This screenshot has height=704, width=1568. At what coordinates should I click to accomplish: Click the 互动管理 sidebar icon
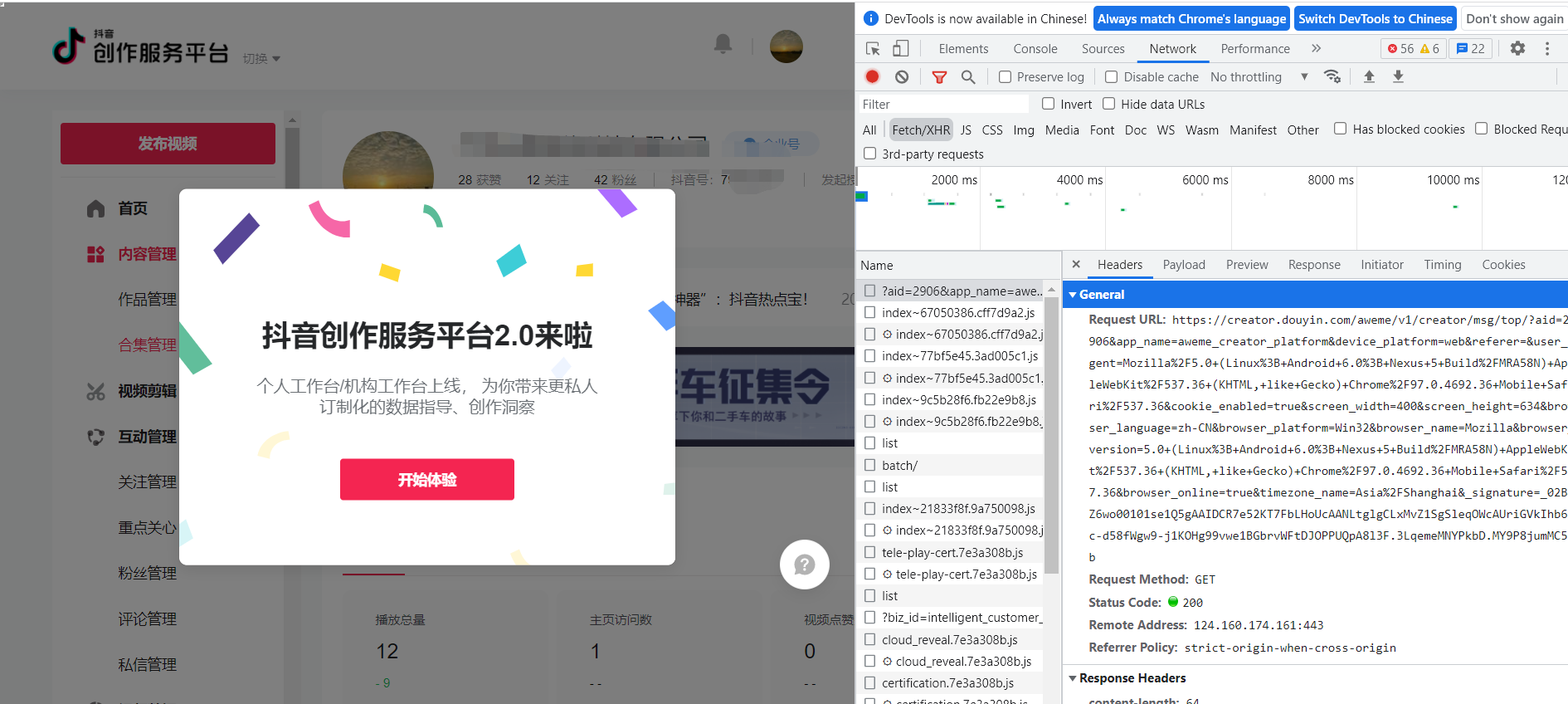point(96,437)
